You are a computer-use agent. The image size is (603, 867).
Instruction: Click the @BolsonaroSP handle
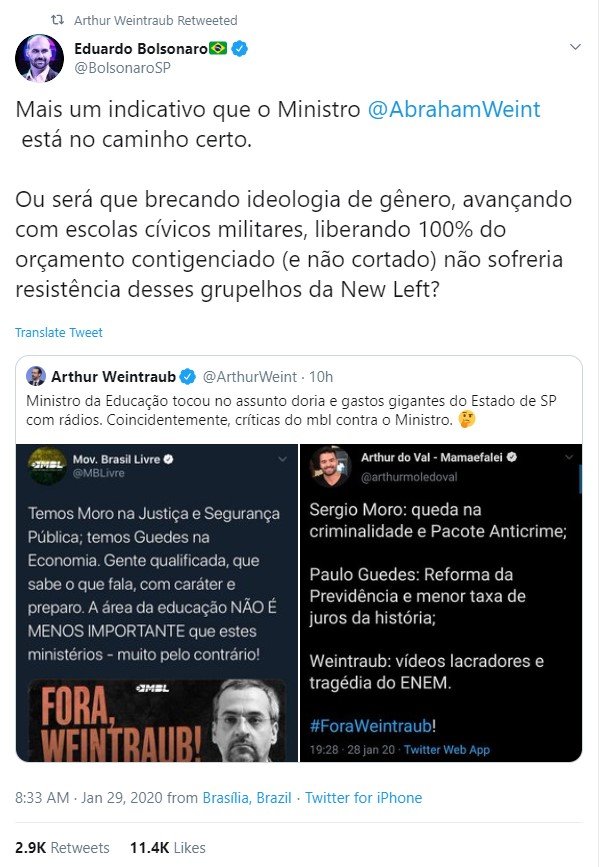tap(122, 68)
